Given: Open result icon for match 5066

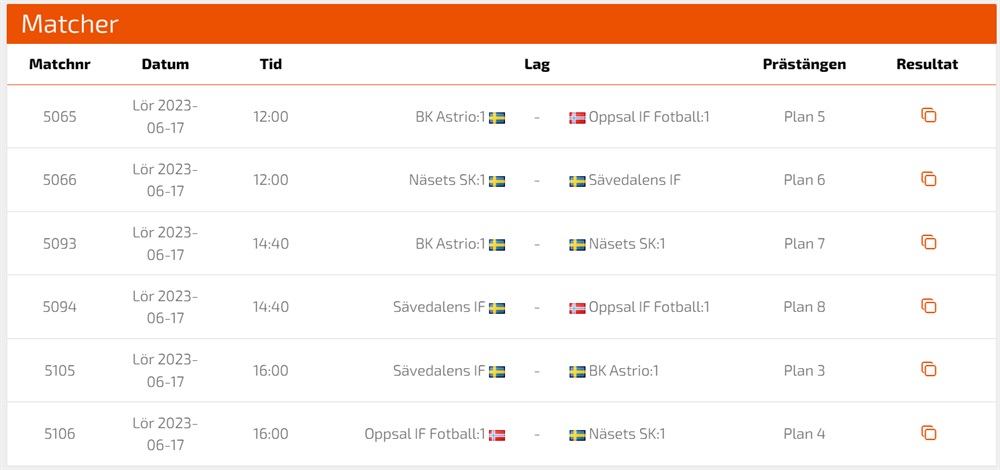Looking at the screenshot, I should click(928, 180).
